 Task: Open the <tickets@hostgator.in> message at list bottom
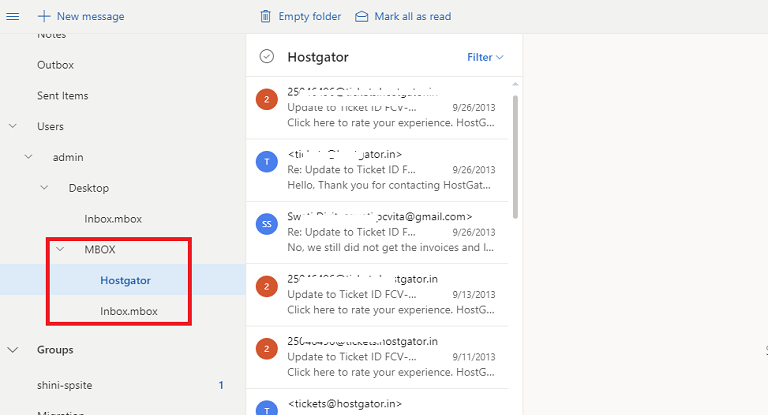(x=377, y=403)
